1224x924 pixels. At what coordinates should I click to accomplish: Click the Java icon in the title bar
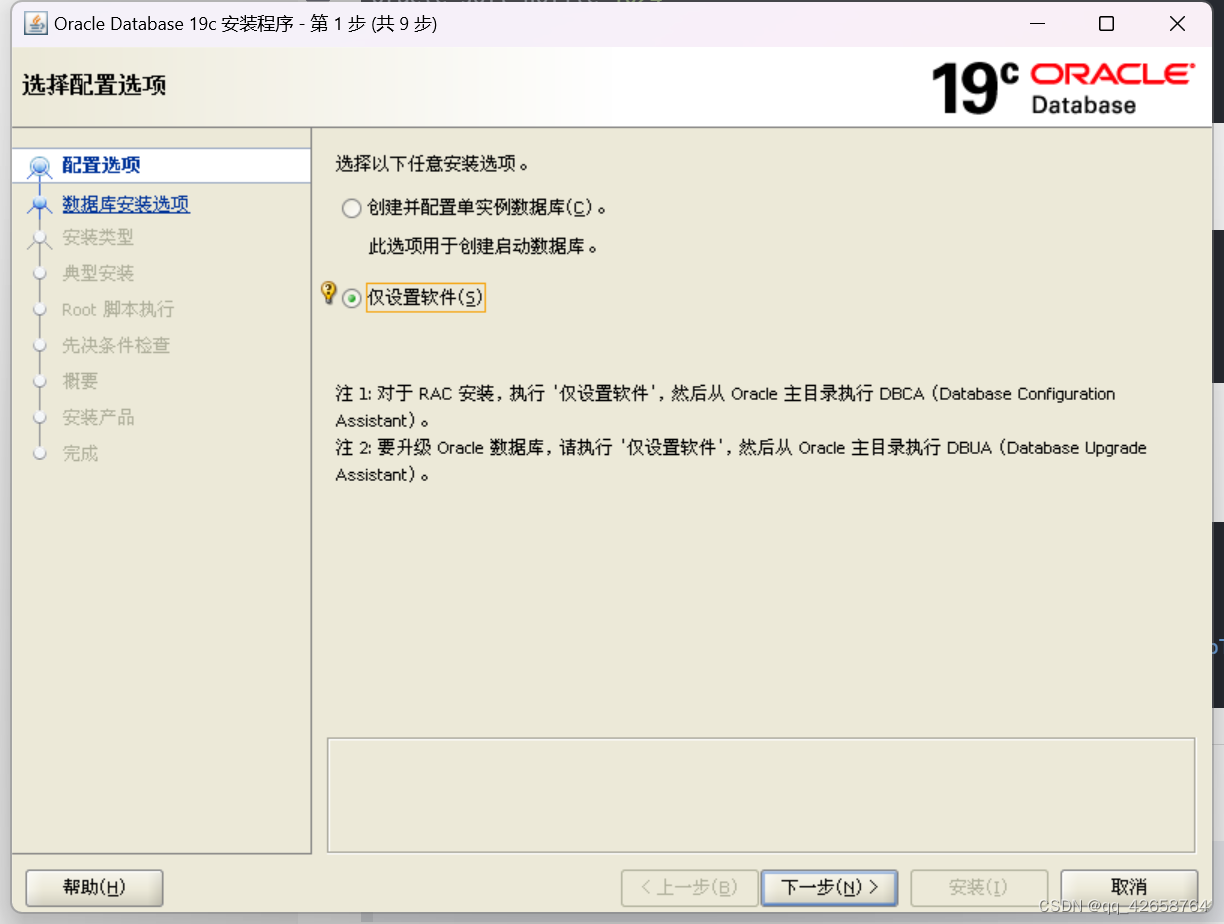point(35,23)
